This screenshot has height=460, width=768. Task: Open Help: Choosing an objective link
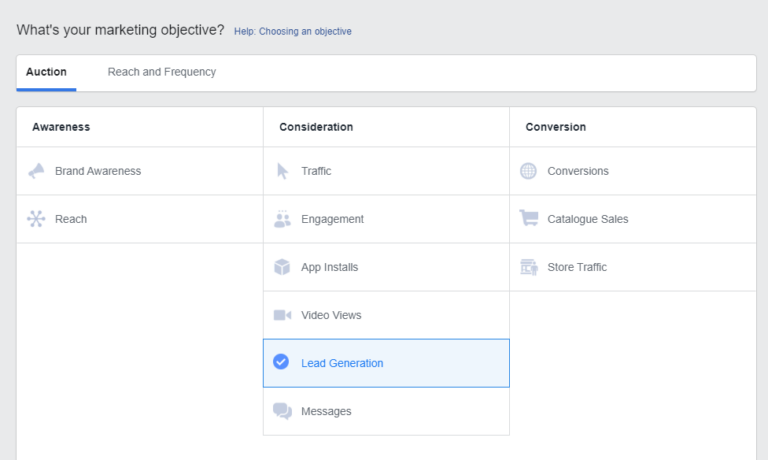click(x=292, y=31)
